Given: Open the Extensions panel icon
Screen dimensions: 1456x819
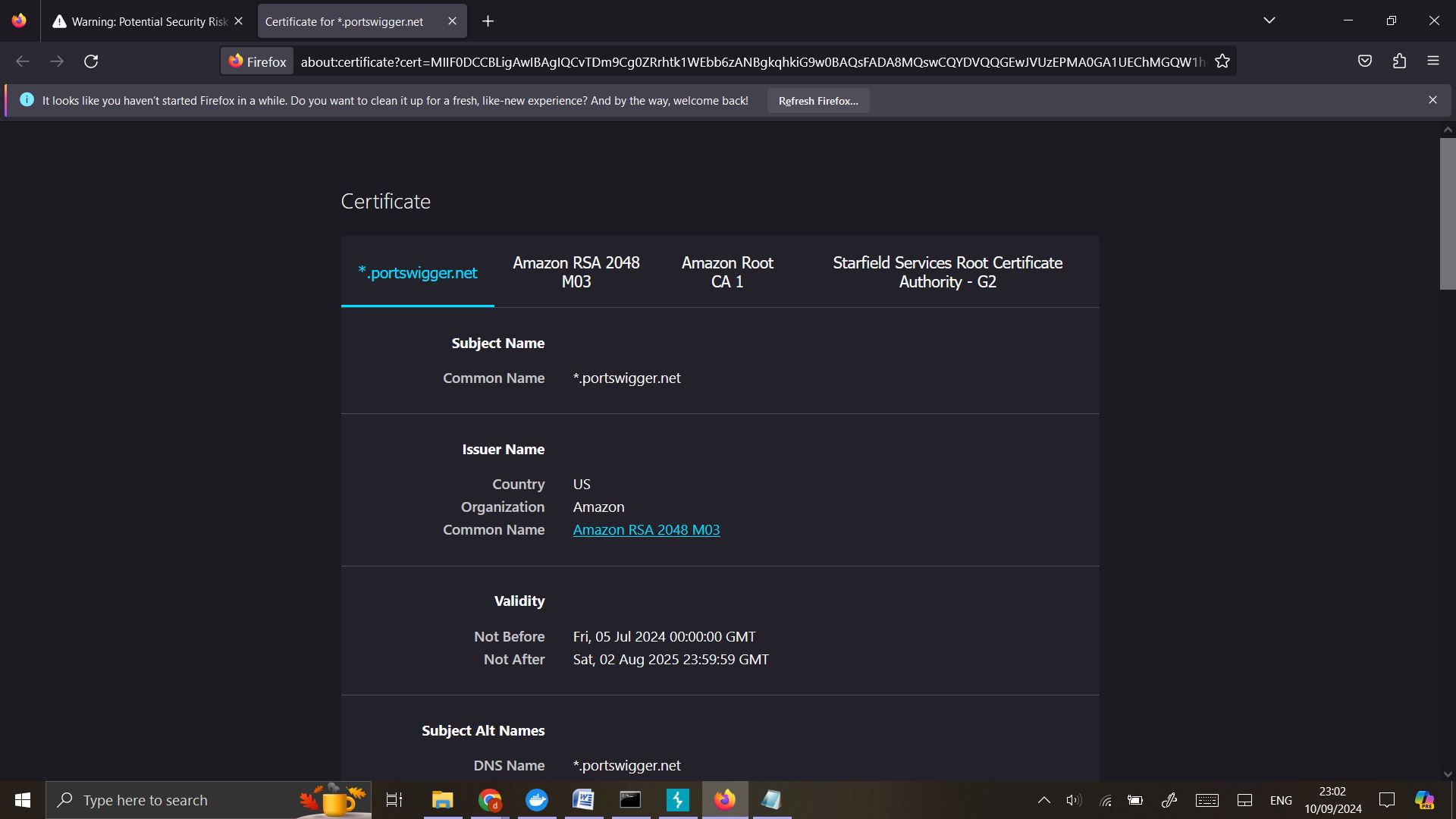Looking at the screenshot, I should tap(1399, 61).
